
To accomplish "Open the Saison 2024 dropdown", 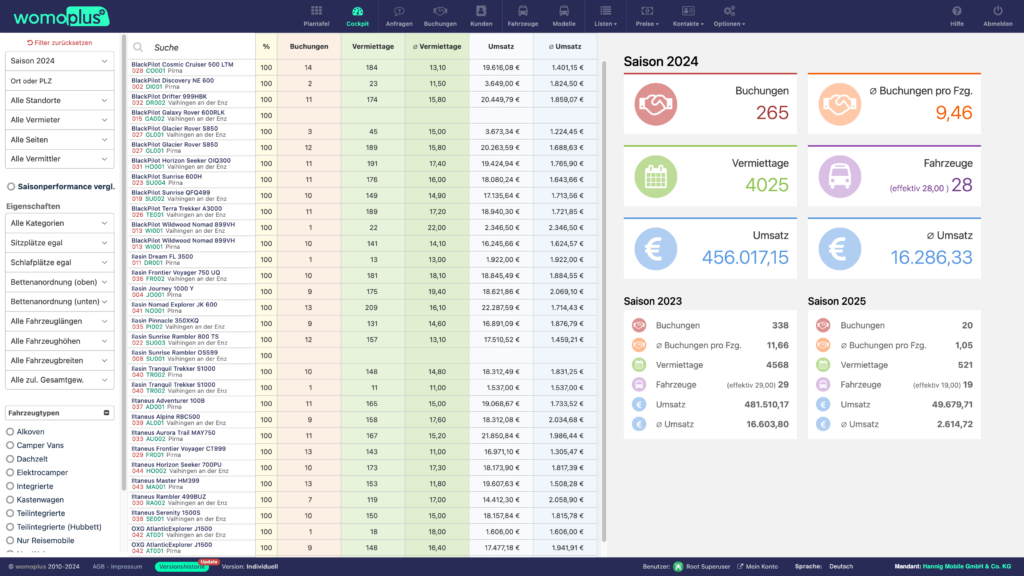I will coord(59,61).
